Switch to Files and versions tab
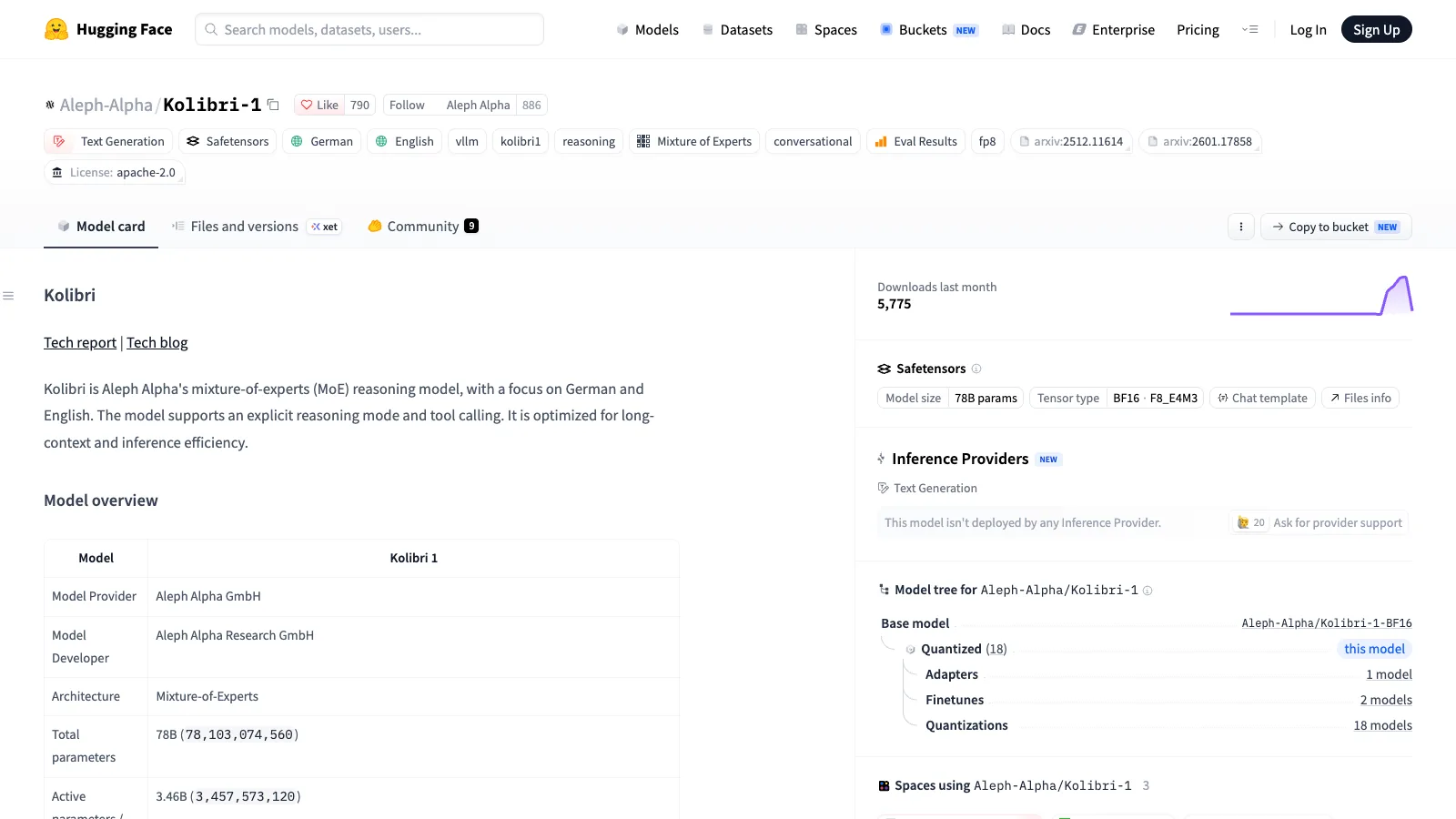Screen dimensions: 1456x819 click(257, 227)
